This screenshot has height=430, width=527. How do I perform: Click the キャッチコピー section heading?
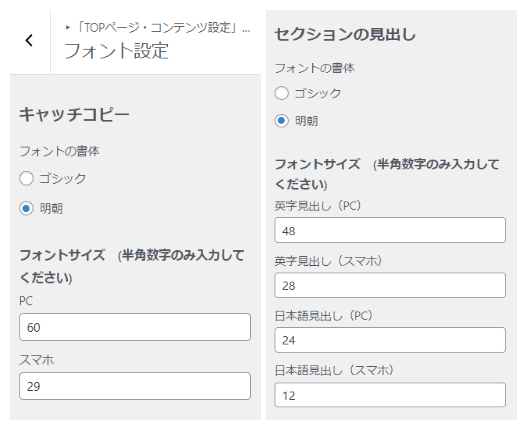click(74, 114)
